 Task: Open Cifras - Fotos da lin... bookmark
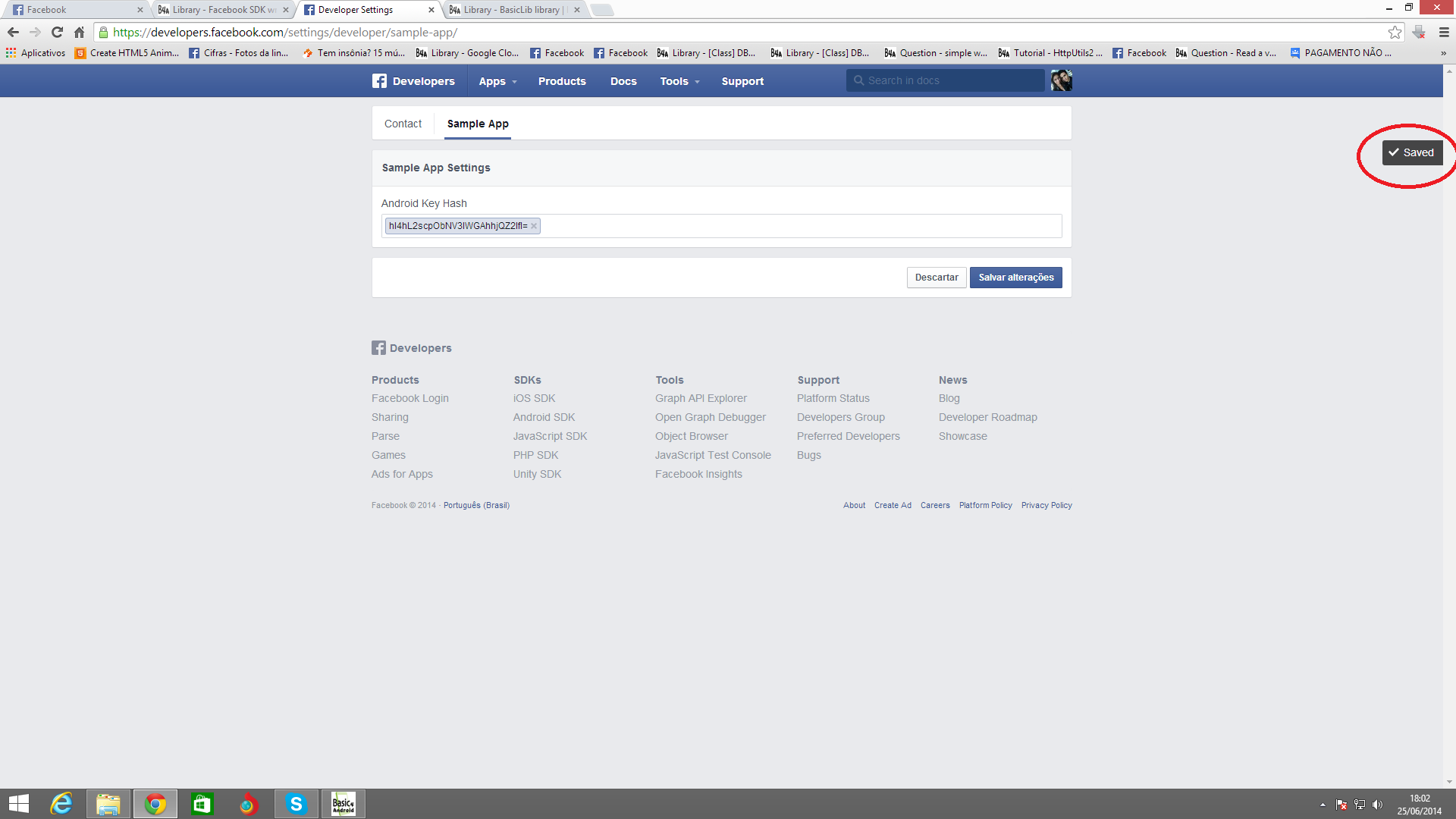pyautogui.click(x=239, y=53)
